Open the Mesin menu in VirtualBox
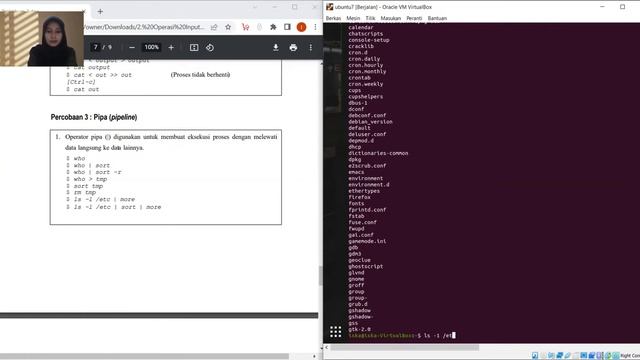This screenshot has height=360, width=640. [353, 18]
